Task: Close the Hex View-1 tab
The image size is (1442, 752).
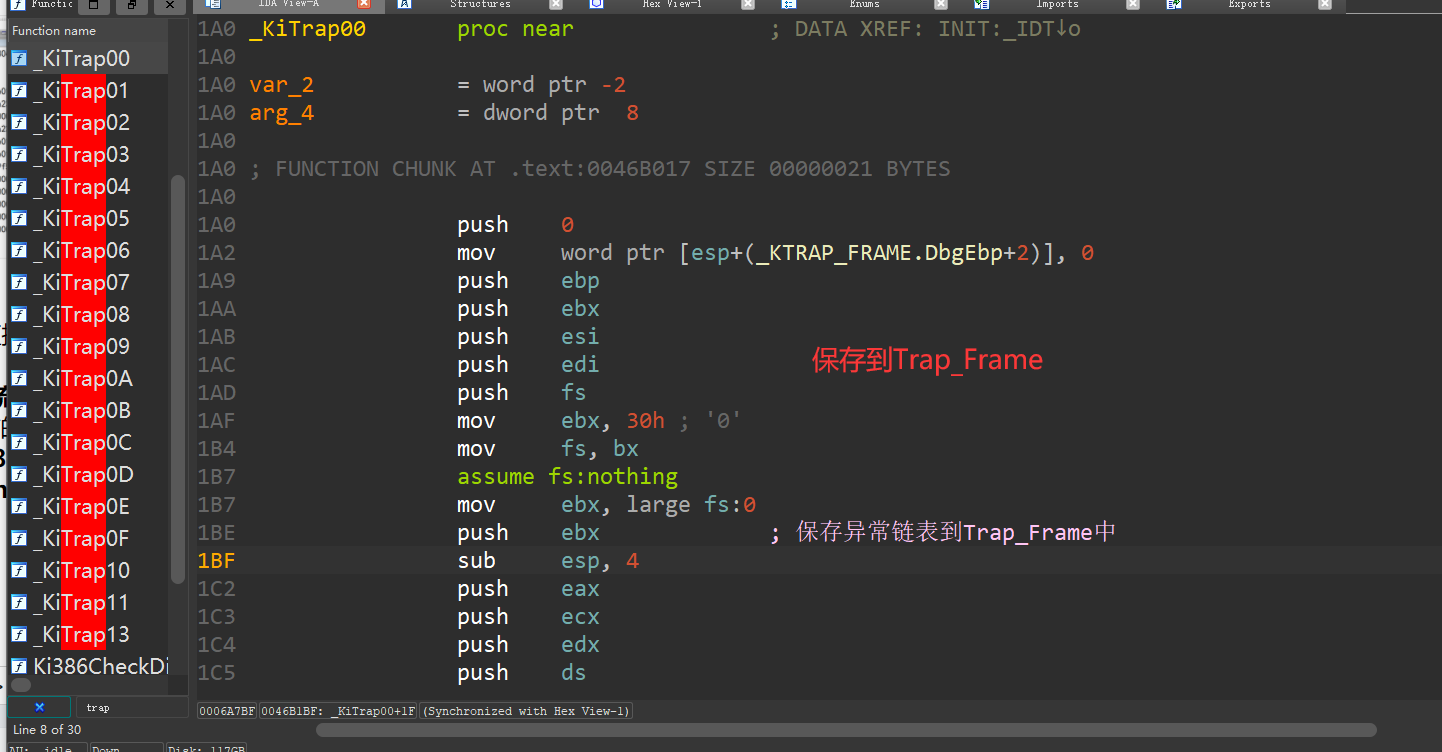Action: click(748, 4)
